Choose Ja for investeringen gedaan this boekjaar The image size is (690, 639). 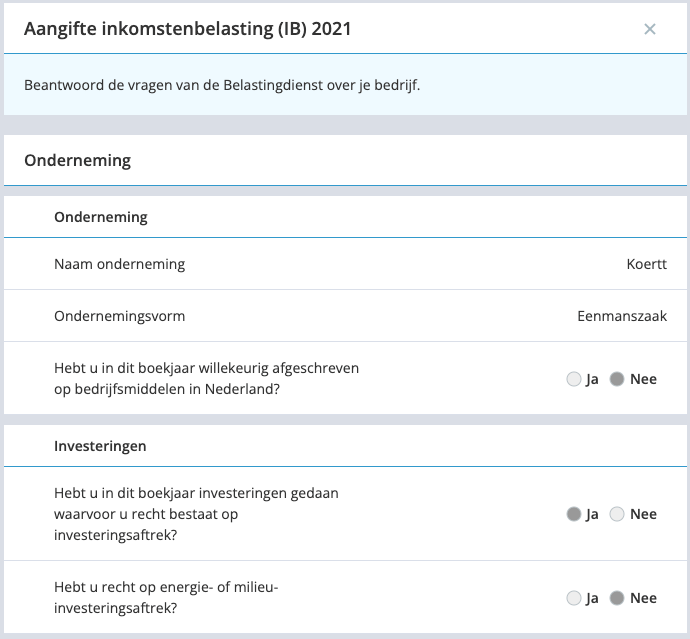(x=574, y=514)
